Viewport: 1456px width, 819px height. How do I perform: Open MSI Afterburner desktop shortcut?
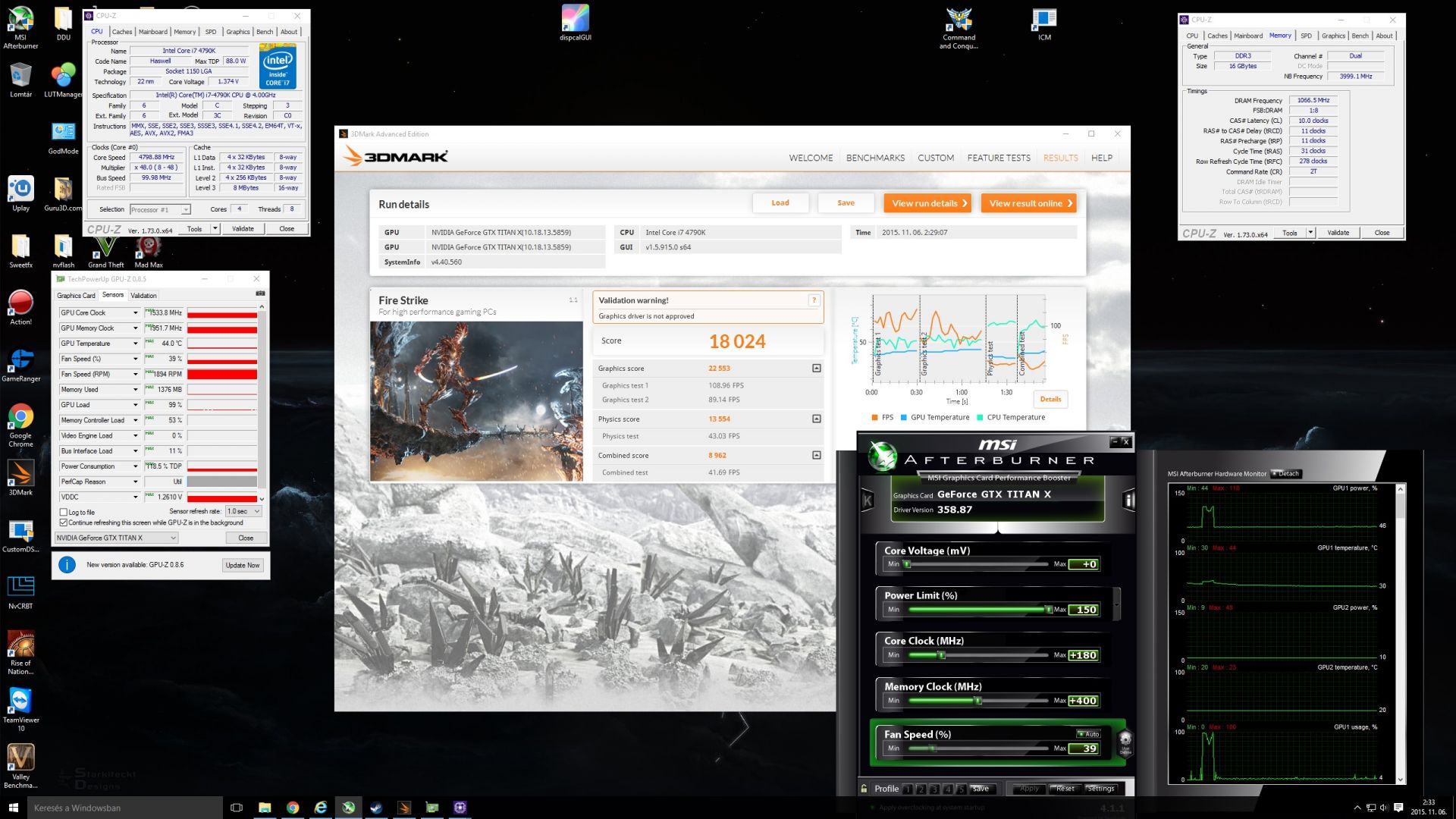[20, 27]
